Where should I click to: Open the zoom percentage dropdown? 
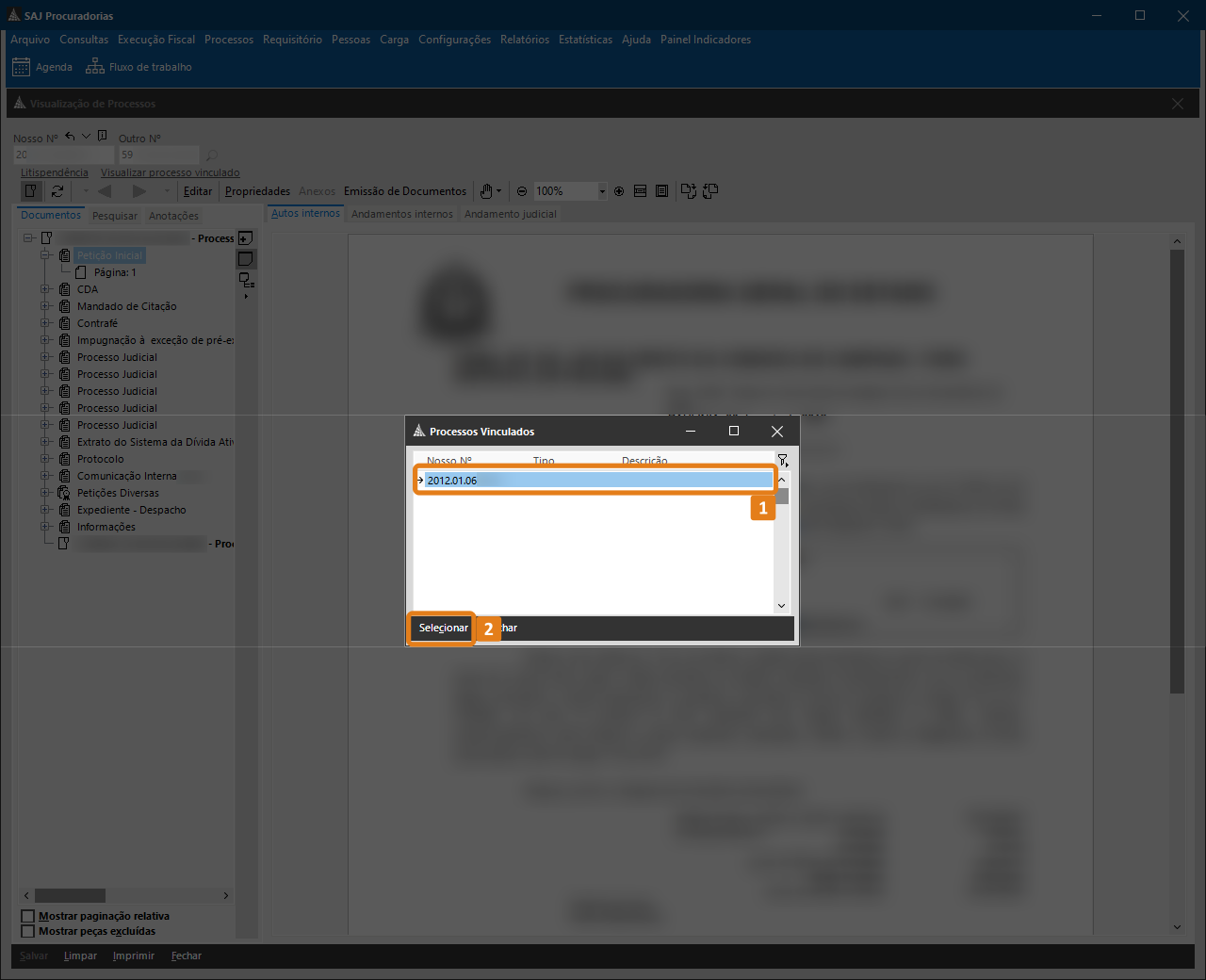pos(602,191)
